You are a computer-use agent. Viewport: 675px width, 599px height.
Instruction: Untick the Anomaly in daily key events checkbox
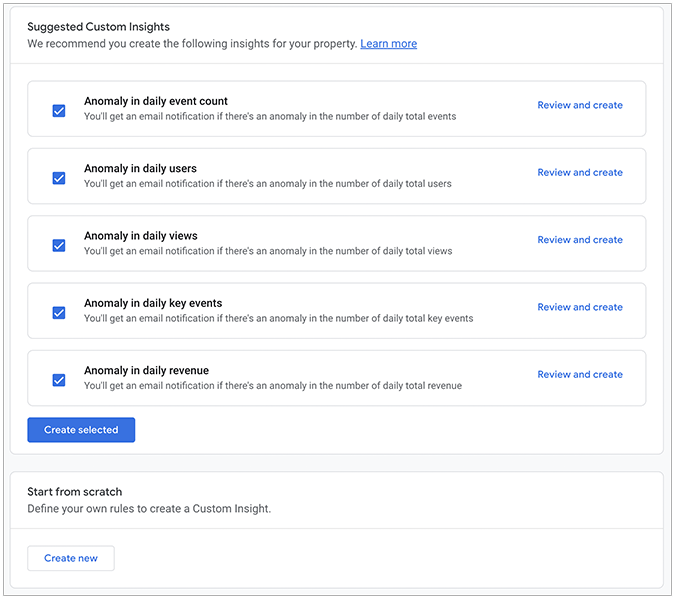click(59, 313)
